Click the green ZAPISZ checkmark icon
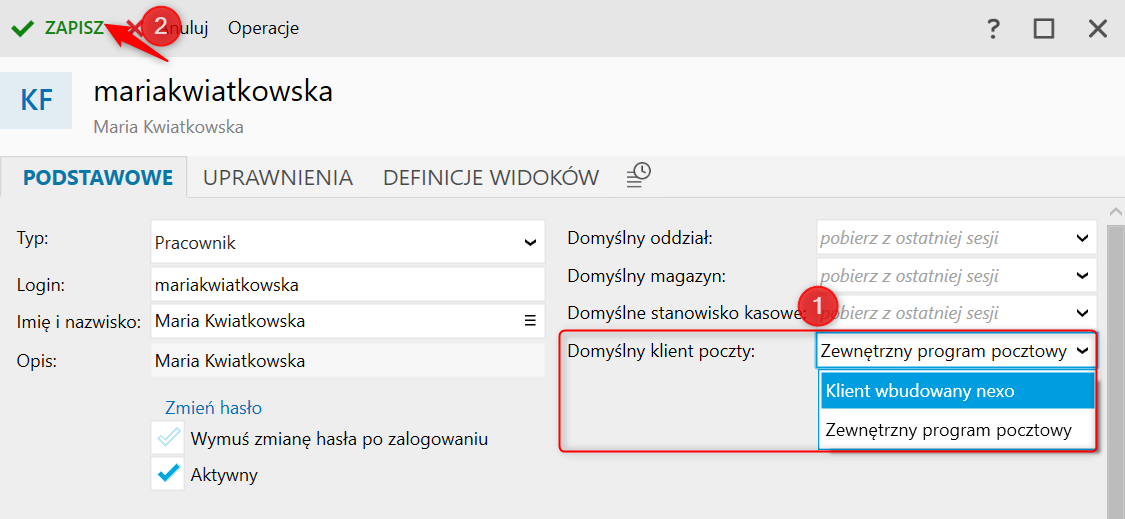 (22, 28)
